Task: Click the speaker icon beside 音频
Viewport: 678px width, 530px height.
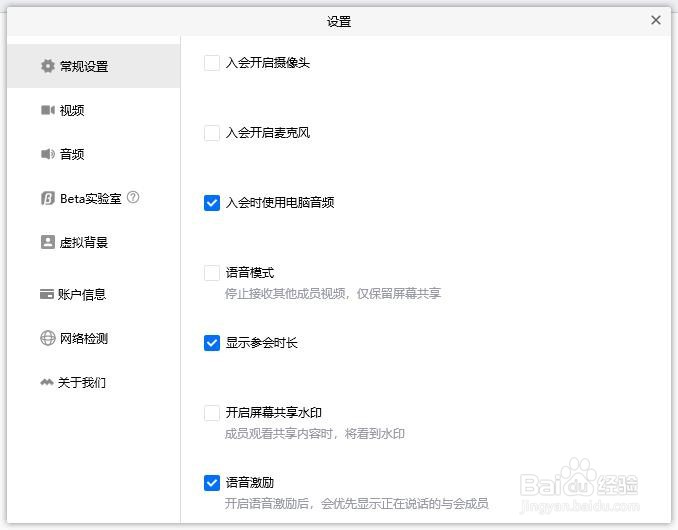Action: (x=47, y=154)
